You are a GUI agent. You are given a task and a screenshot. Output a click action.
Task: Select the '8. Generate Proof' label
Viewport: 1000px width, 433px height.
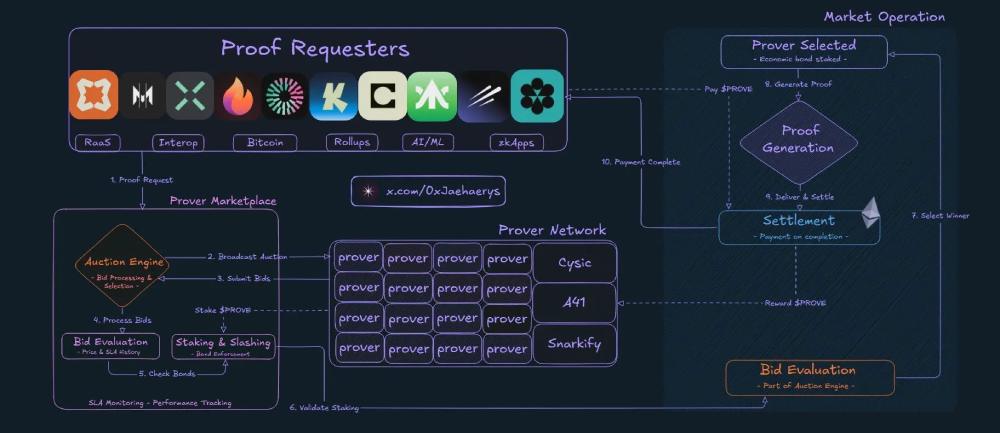pyautogui.click(x=798, y=84)
